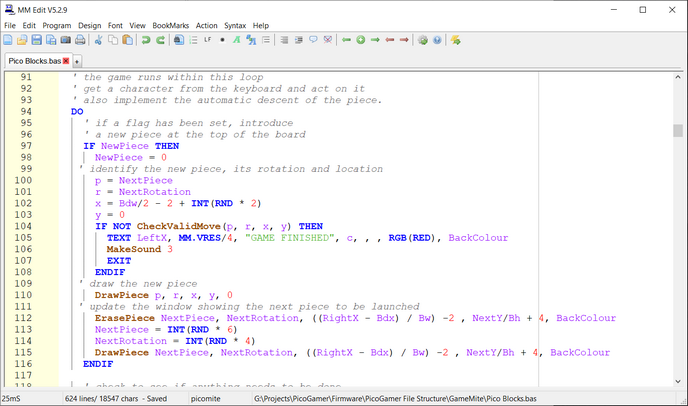Click the vertical scrollbar thumb
This screenshot has height=406, width=688.
tap(678, 130)
